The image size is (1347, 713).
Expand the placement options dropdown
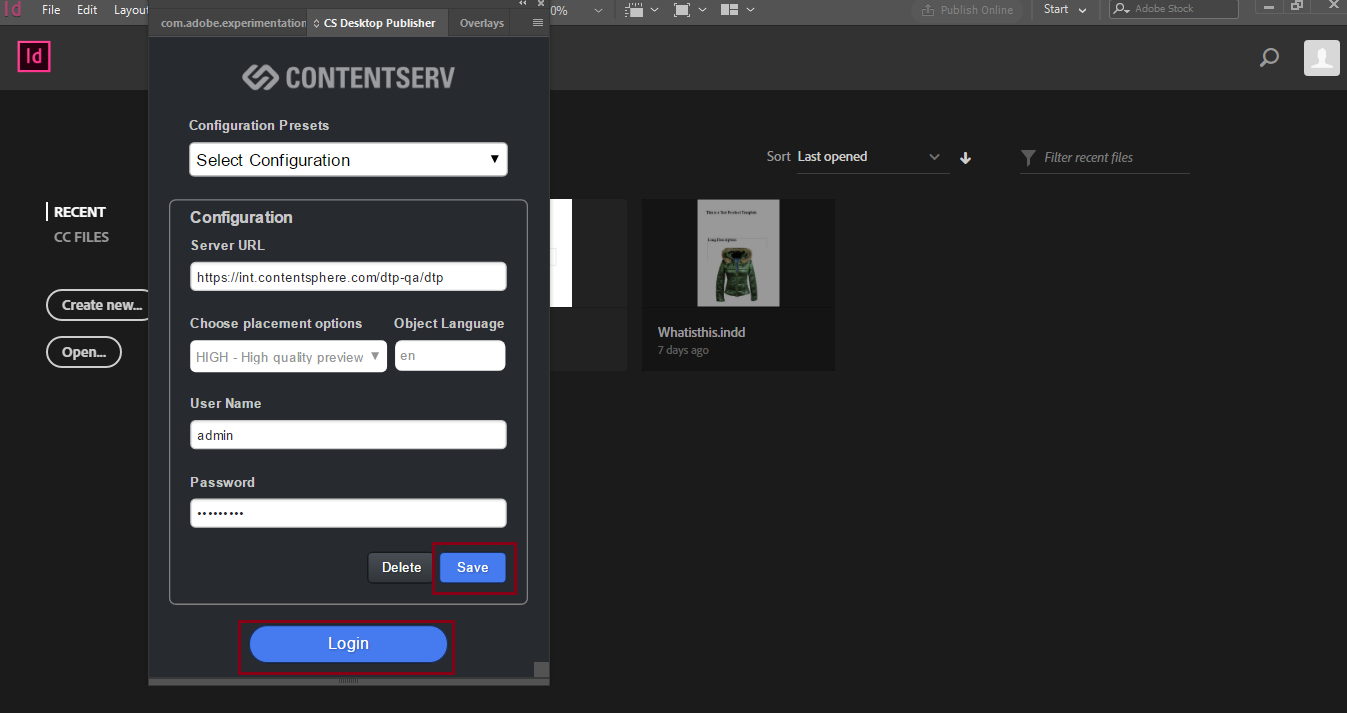click(288, 357)
